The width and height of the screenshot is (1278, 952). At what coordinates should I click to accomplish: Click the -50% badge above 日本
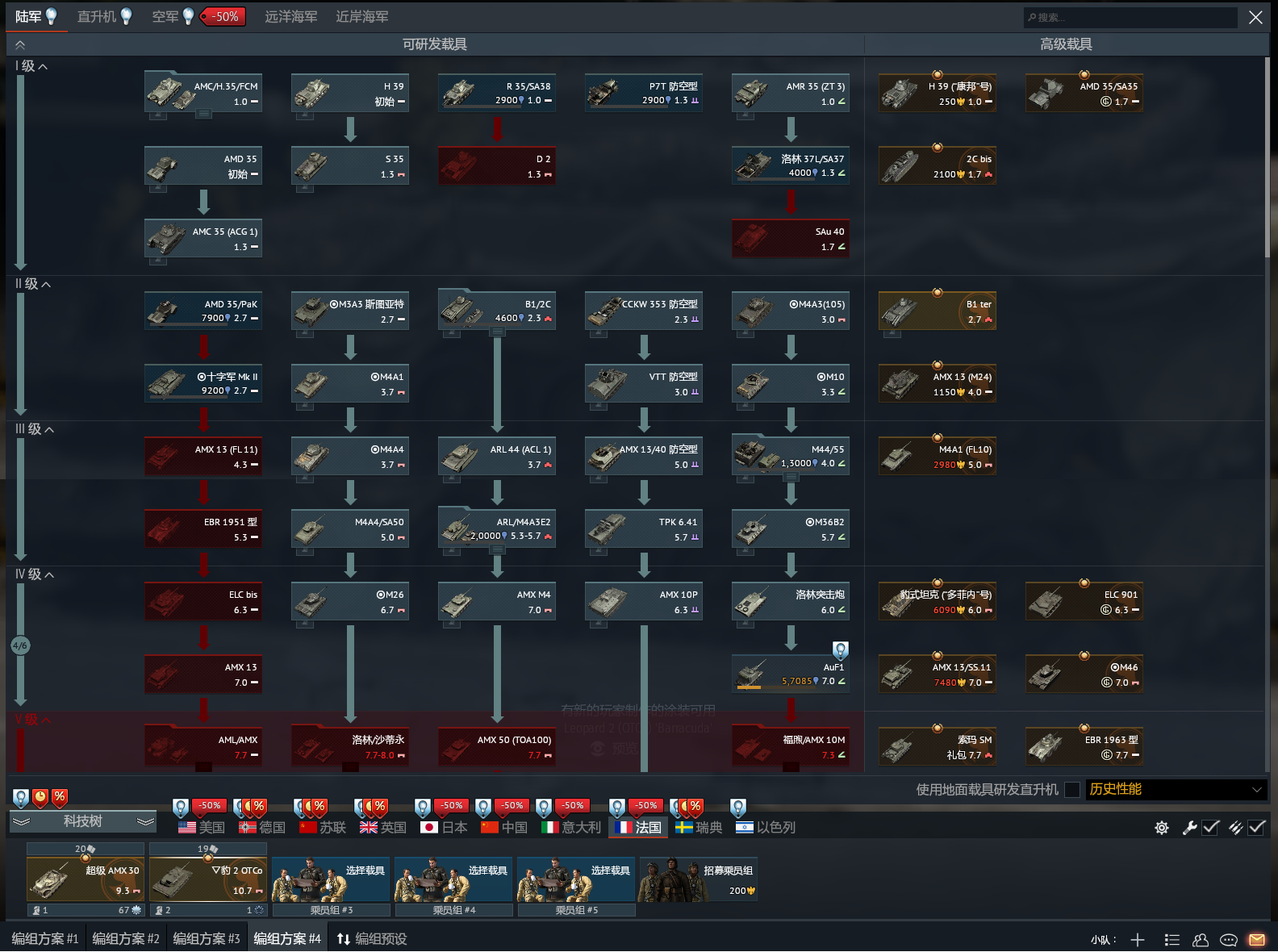click(x=450, y=806)
